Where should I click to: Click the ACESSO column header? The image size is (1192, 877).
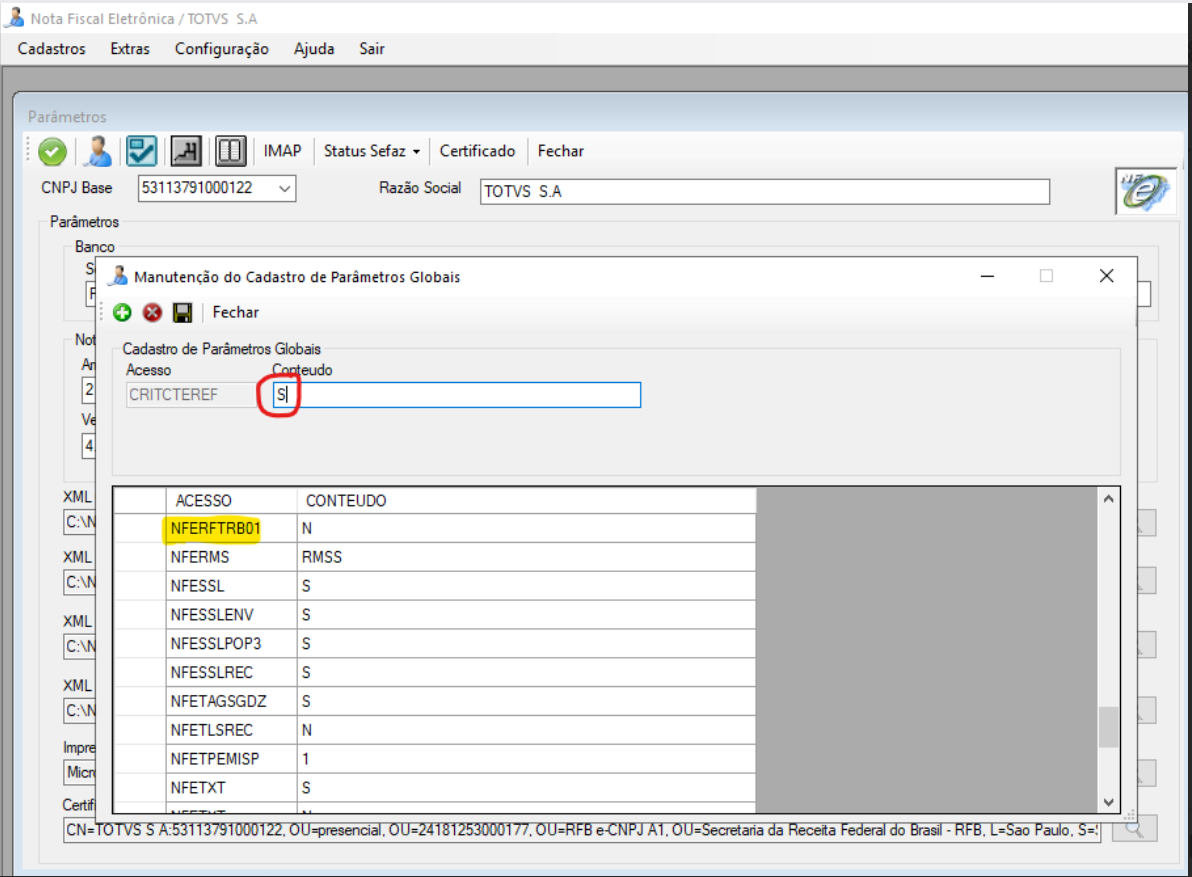pos(232,501)
